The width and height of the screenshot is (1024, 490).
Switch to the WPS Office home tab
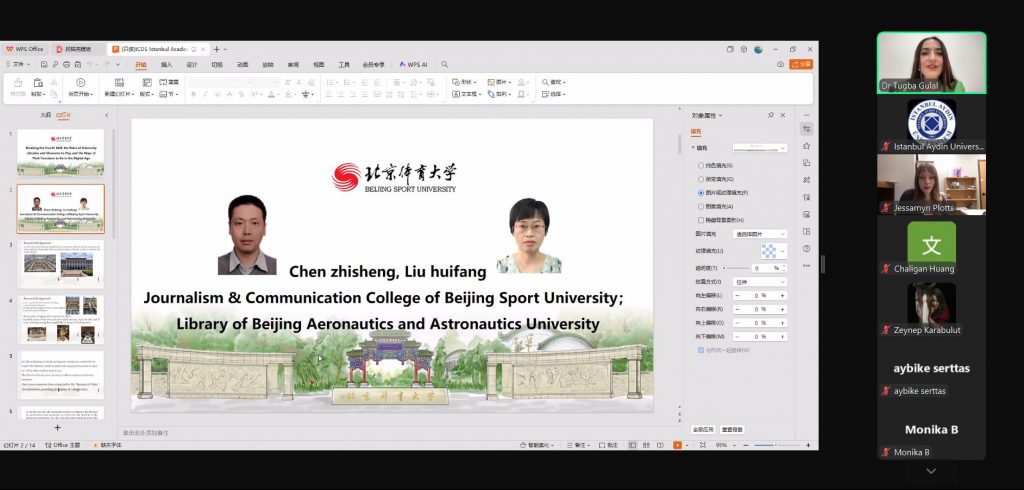pyautogui.click(x=25, y=49)
